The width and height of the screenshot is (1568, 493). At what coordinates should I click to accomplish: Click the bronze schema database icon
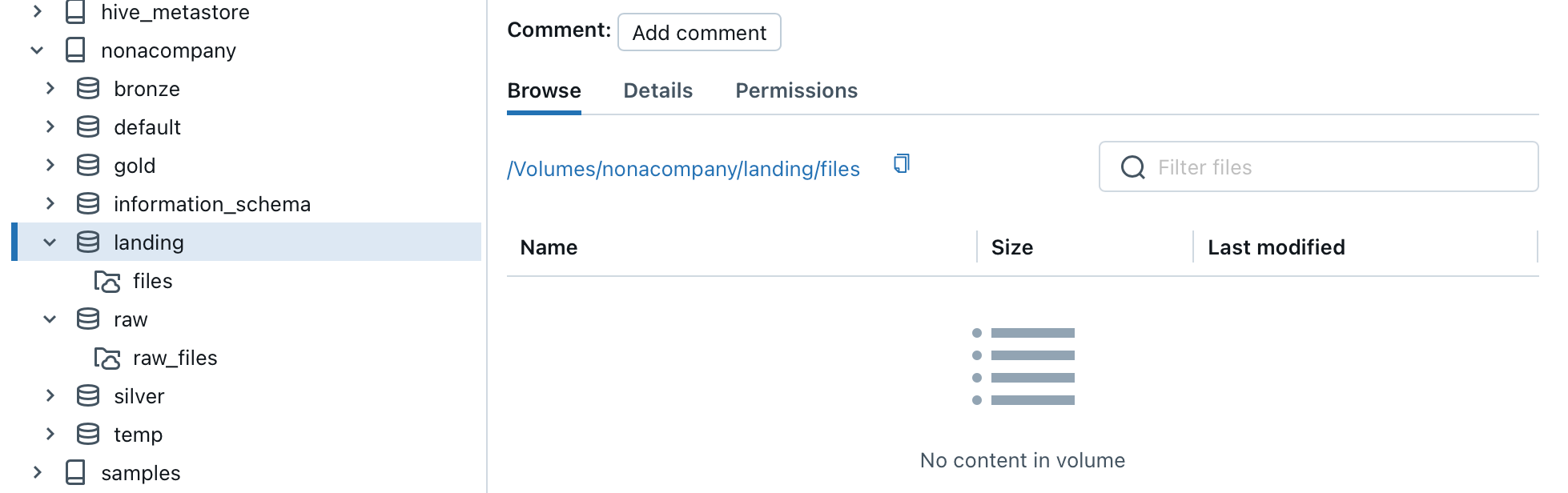point(88,89)
